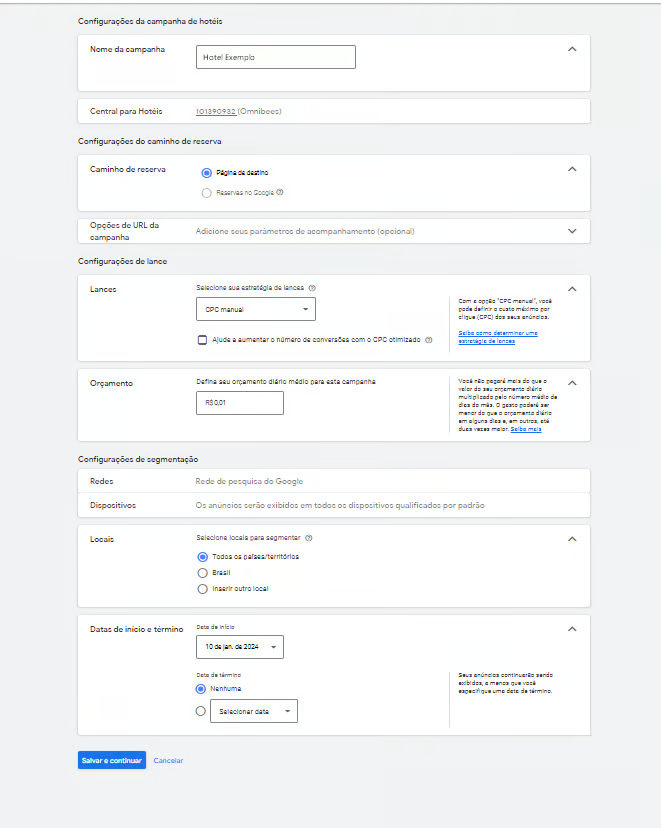Image resolution: width=661 pixels, height=828 pixels.
Task: Click the 'Rede de pesquisa do Google' text
Action: tap(249, 481)
